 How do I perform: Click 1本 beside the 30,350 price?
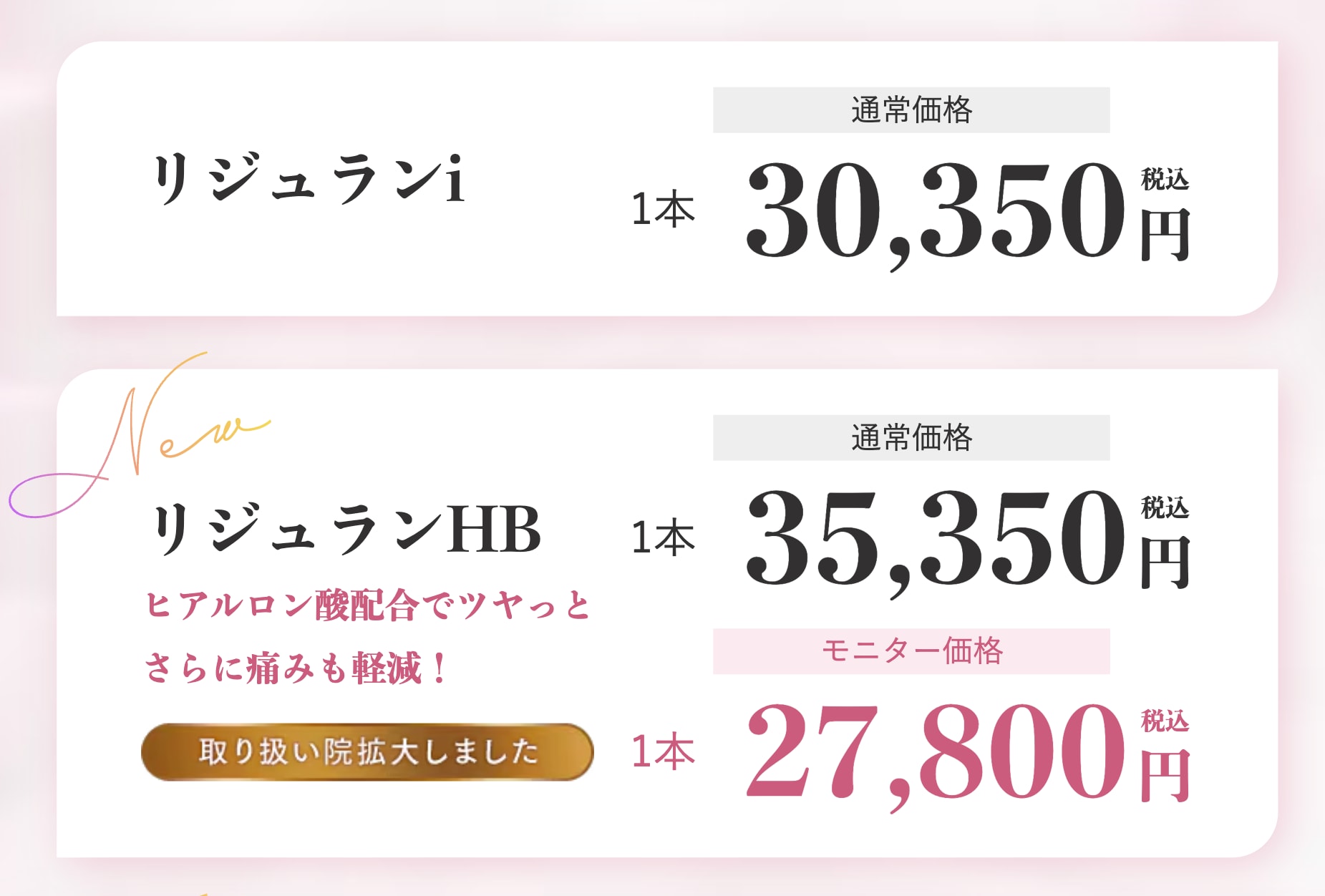click(663, 210)
